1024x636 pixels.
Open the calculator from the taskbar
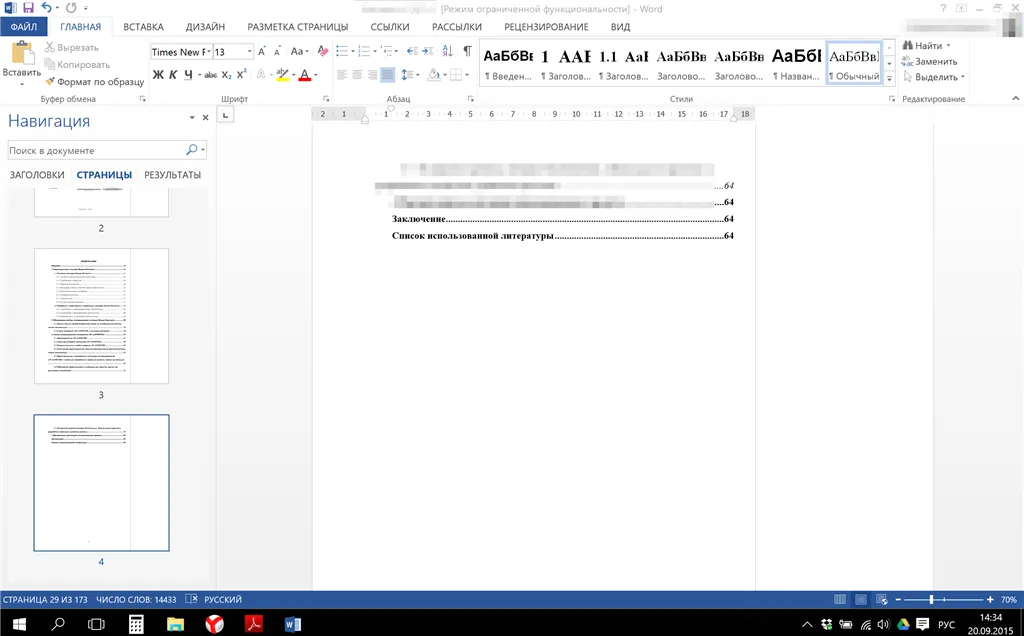pyautogui.click(x=136, y=624)
